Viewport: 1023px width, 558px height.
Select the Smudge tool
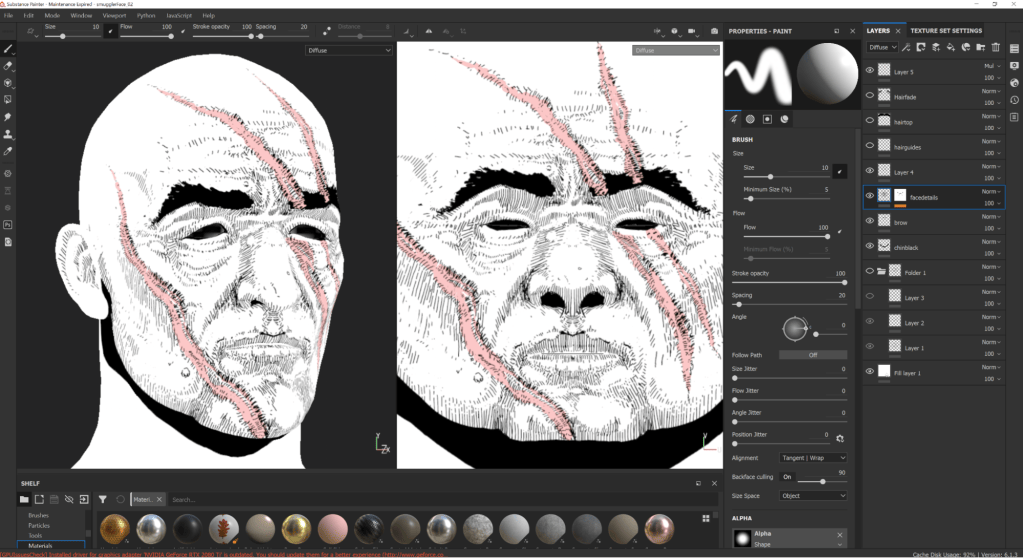click(x=8, y=117)
